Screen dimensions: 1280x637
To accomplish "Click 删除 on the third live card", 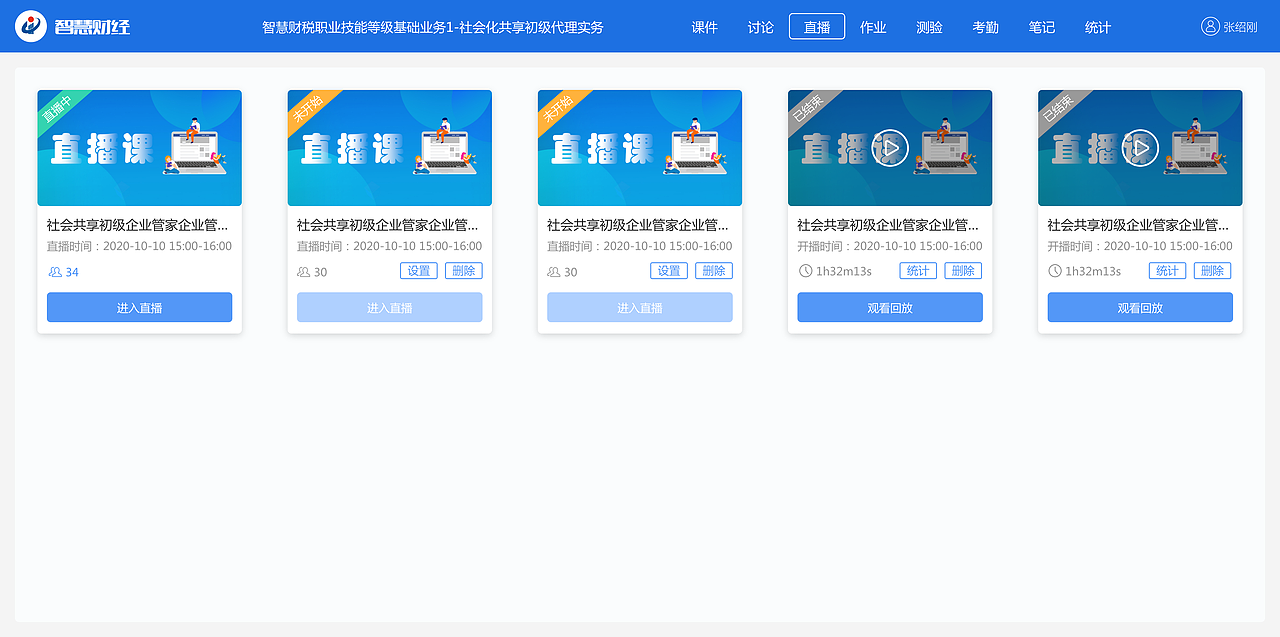I will pos(713,270).
